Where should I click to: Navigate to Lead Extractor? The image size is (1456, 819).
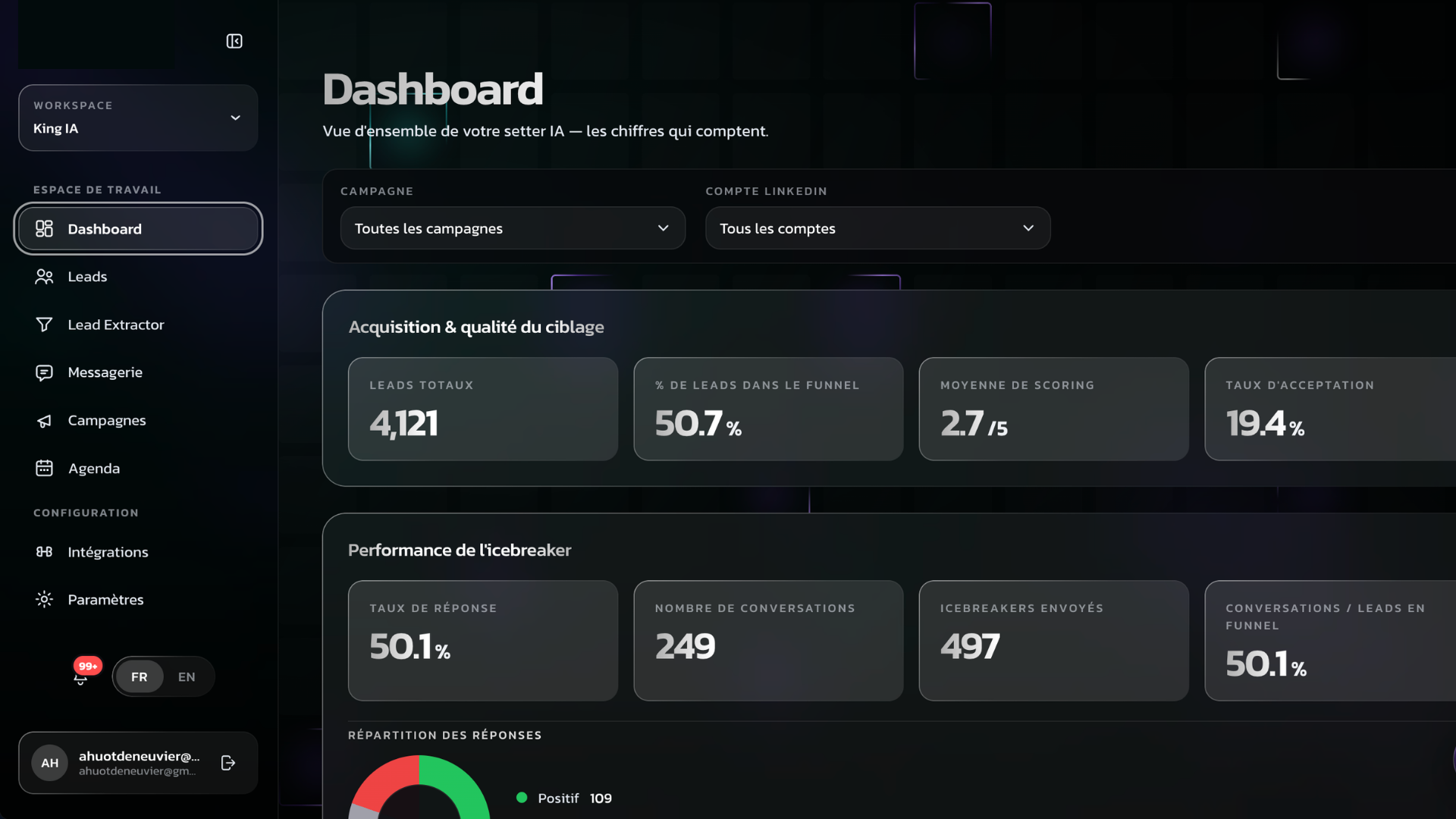coord(138,325)
